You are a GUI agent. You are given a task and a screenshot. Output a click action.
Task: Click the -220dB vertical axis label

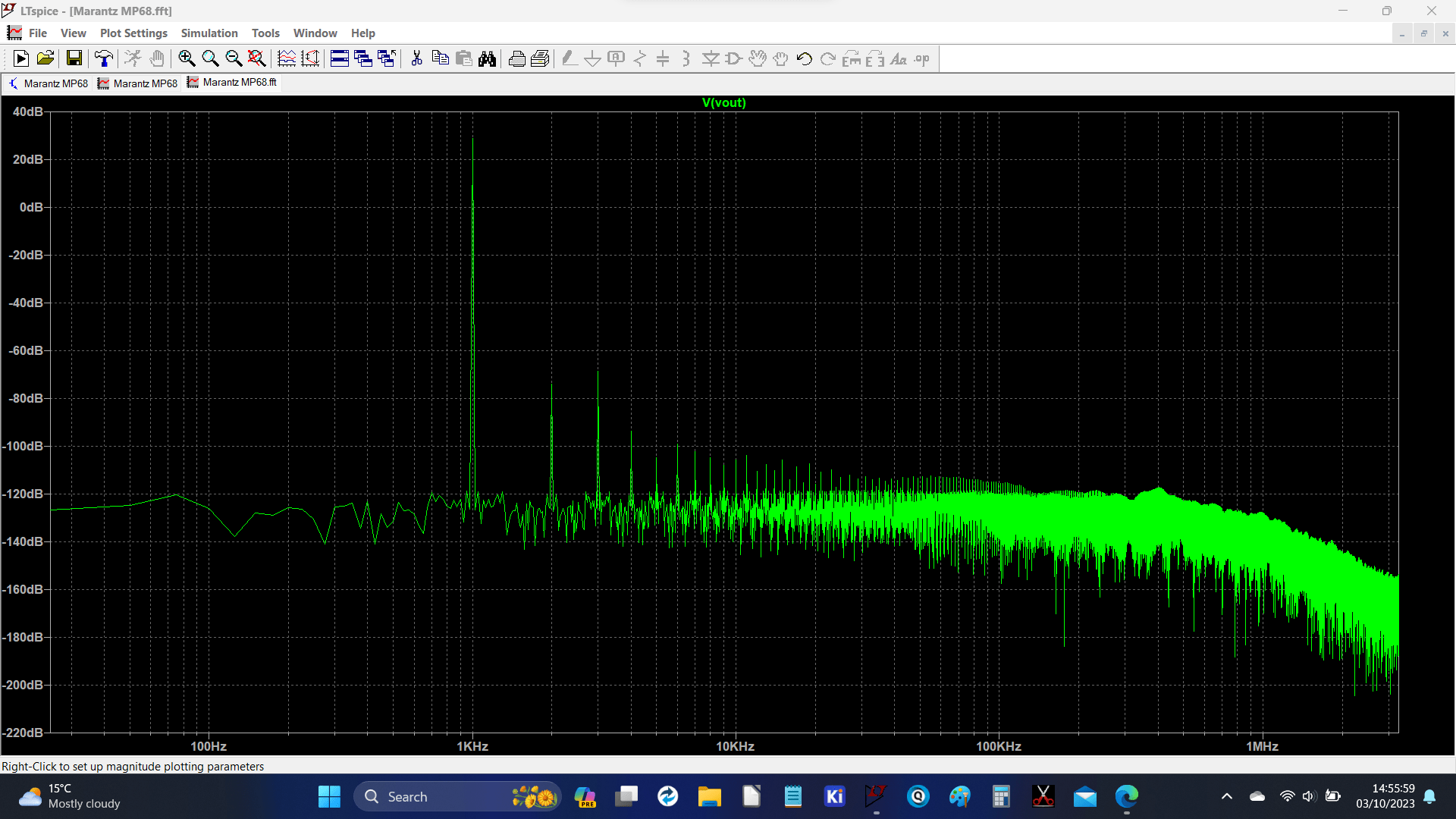[24, 733]
